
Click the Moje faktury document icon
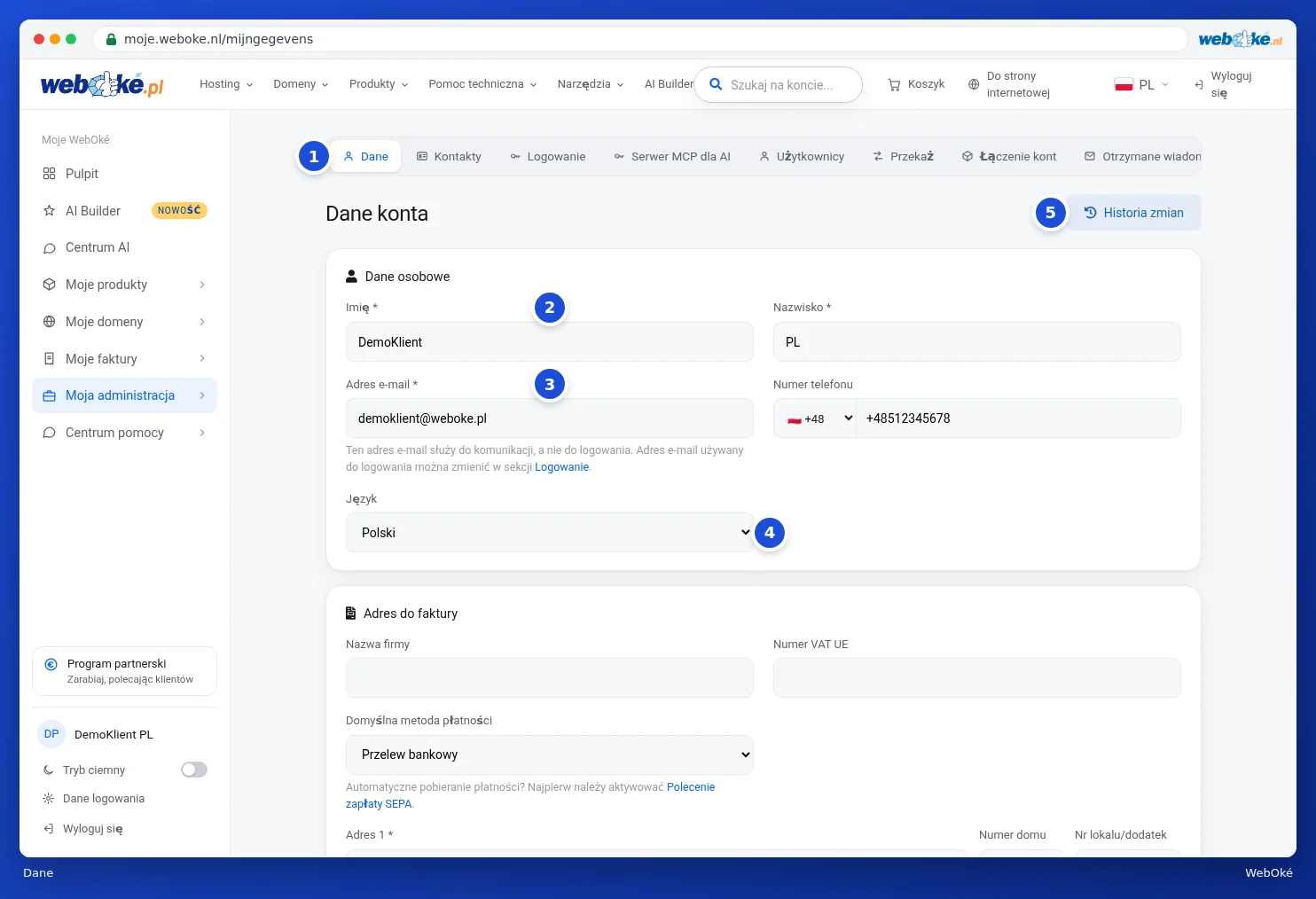point(49,359)
